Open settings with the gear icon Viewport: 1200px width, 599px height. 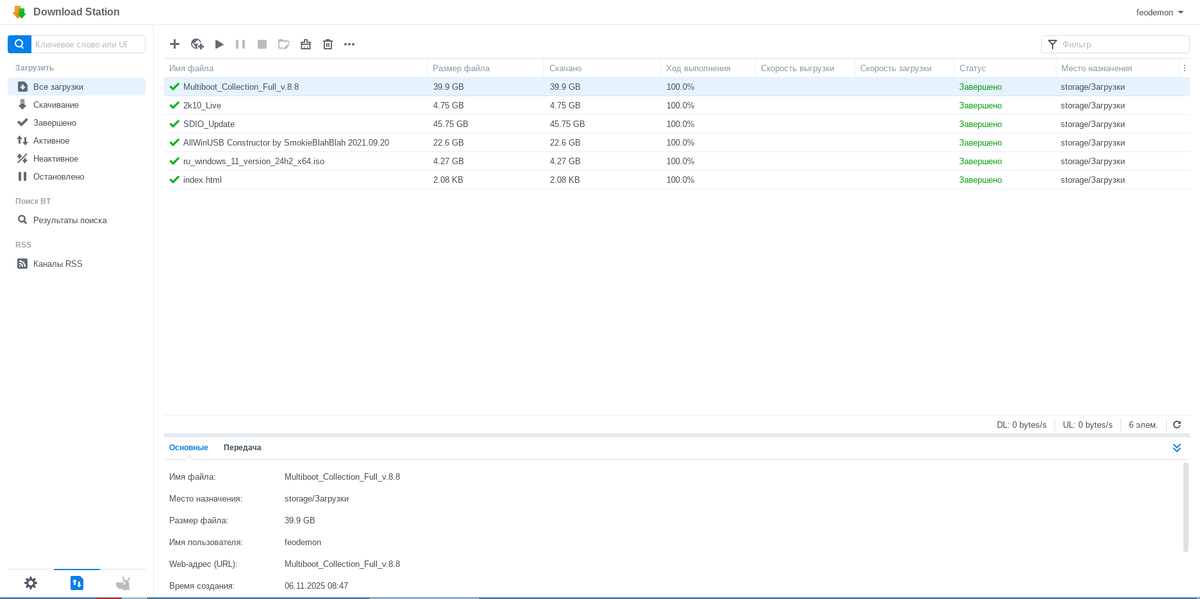tap(31, 583)
